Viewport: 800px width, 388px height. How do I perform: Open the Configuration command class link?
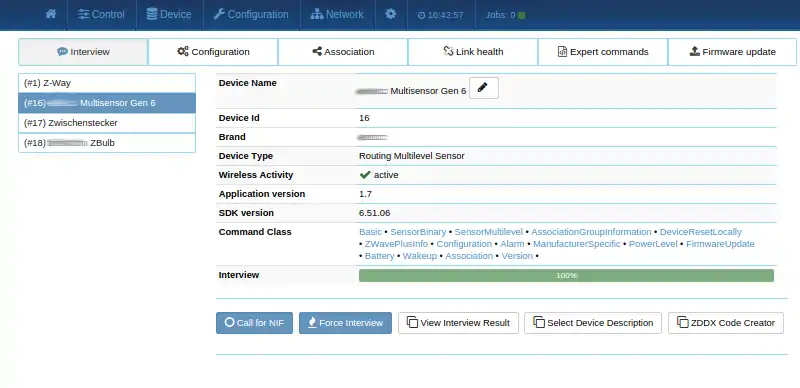tap(464, 244)
